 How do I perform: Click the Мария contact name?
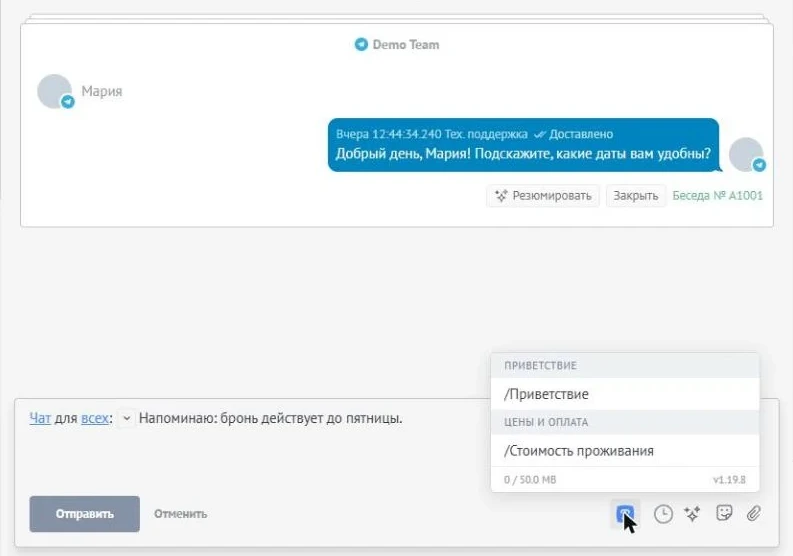pyautogui.click(x=102, y=92)
